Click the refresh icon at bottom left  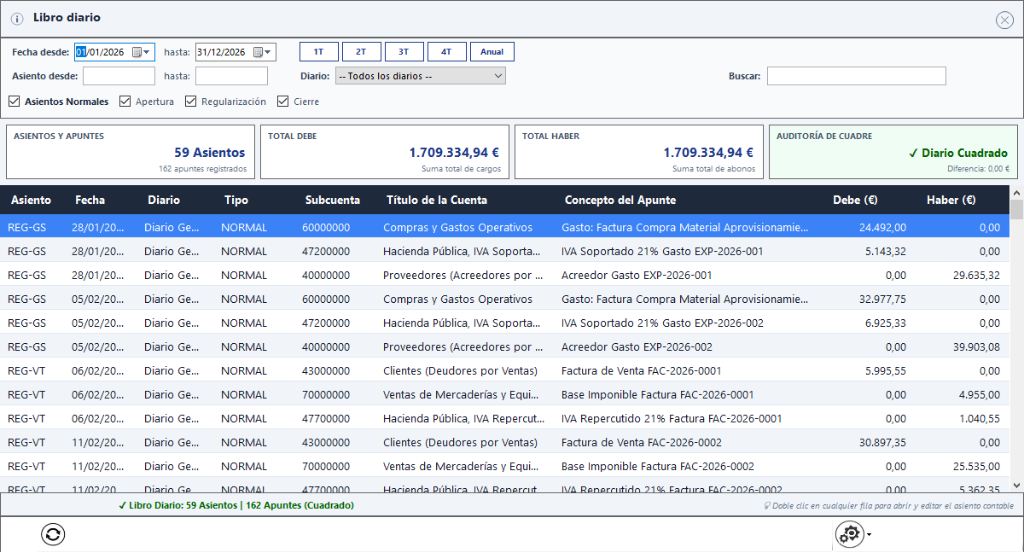53,534
